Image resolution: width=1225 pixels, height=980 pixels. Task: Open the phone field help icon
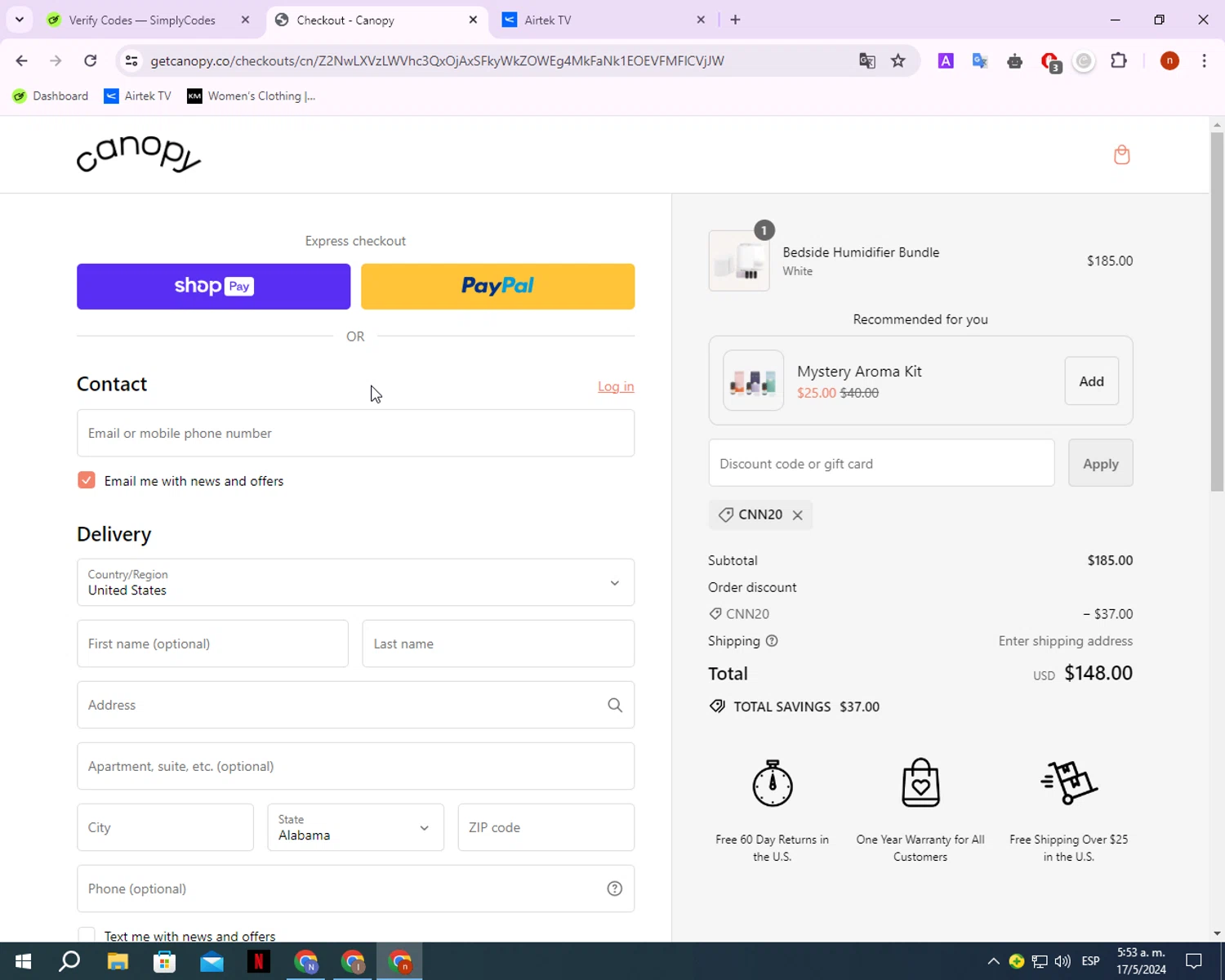click(615, 889)
